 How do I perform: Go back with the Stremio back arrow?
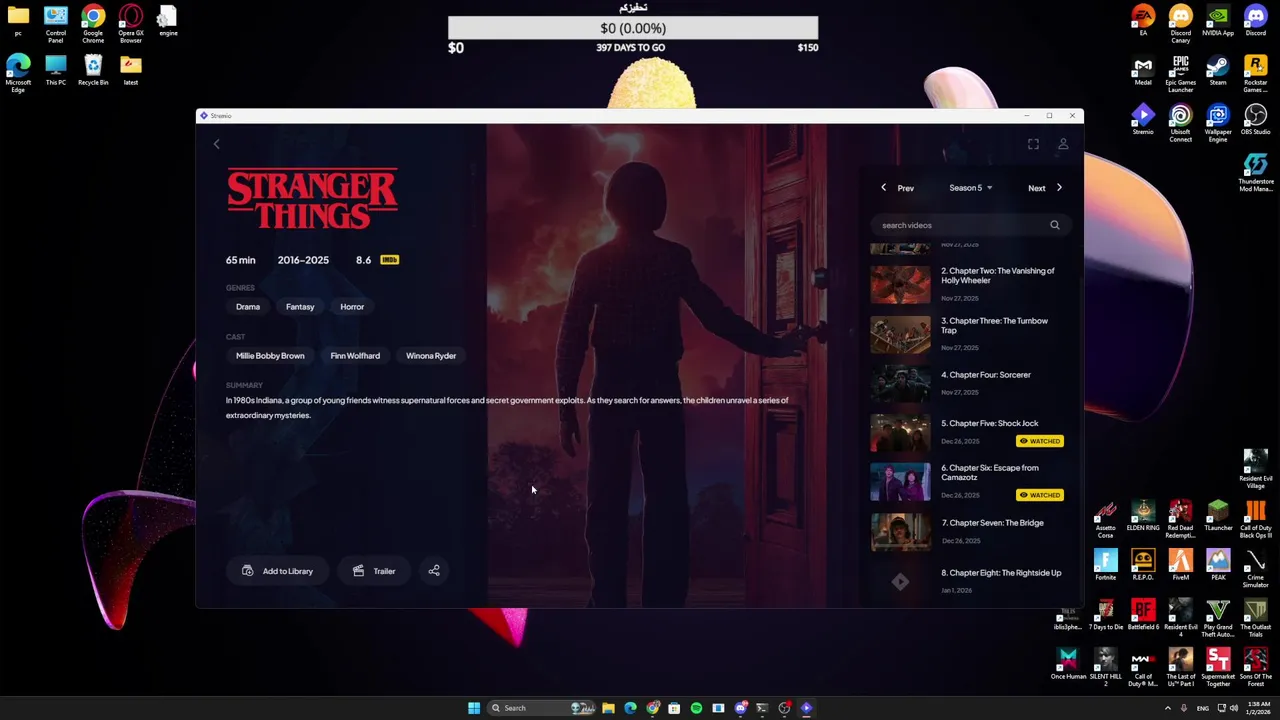click(216, 144)
